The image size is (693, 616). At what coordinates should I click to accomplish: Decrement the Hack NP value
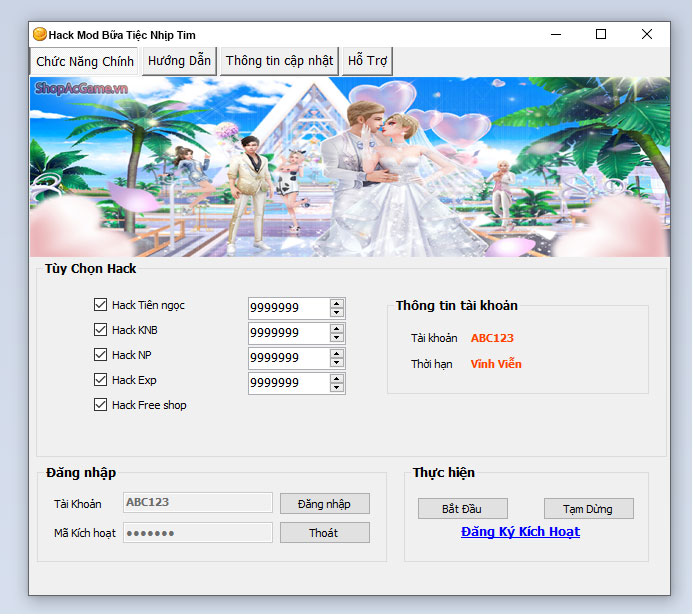(x=337, y=362)
